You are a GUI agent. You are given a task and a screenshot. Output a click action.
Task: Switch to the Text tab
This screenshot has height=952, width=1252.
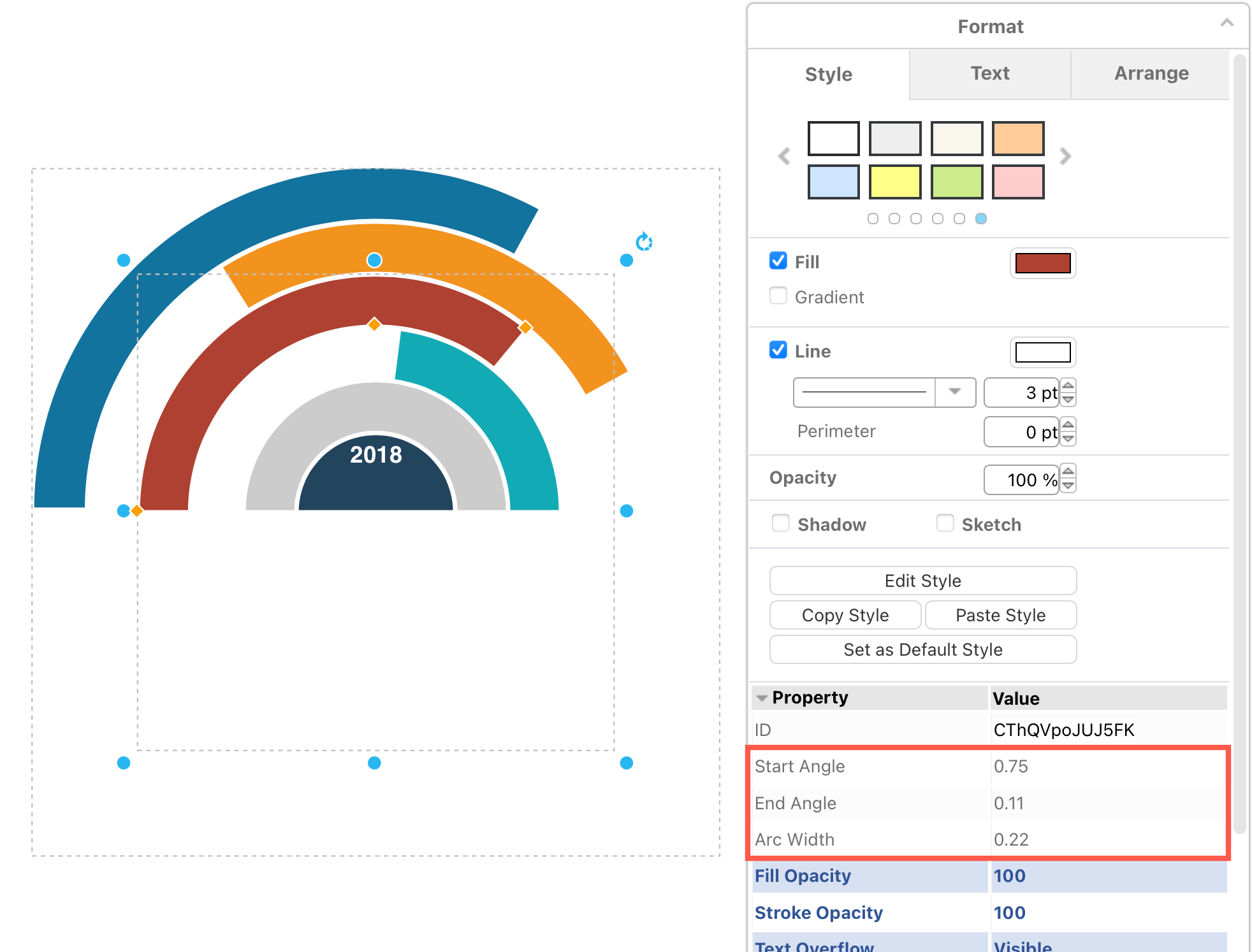[989, 74]
